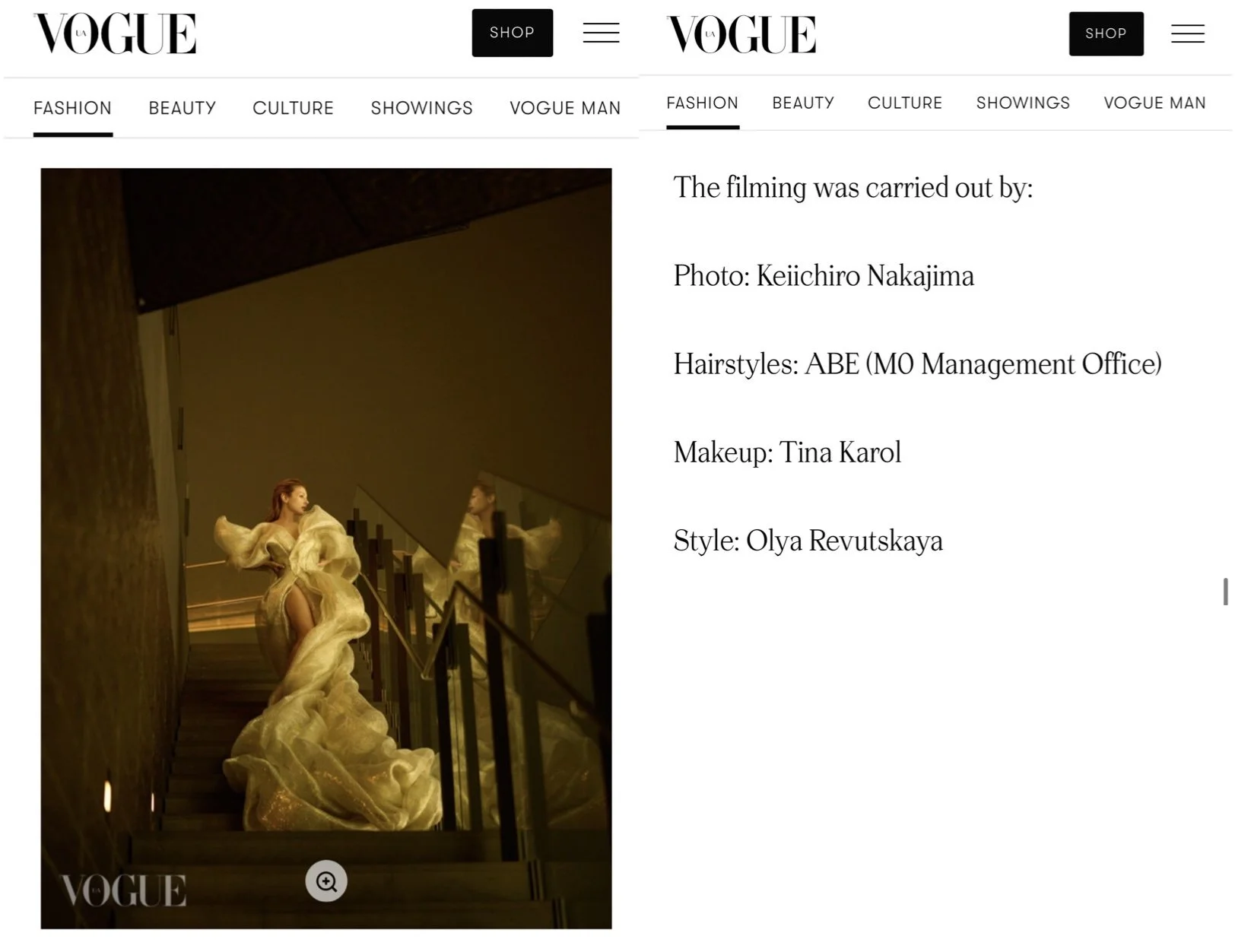Screen dimensions: 1251x952
Task: Open the BEAUTY tab on right page
Action: pos(803,103)
